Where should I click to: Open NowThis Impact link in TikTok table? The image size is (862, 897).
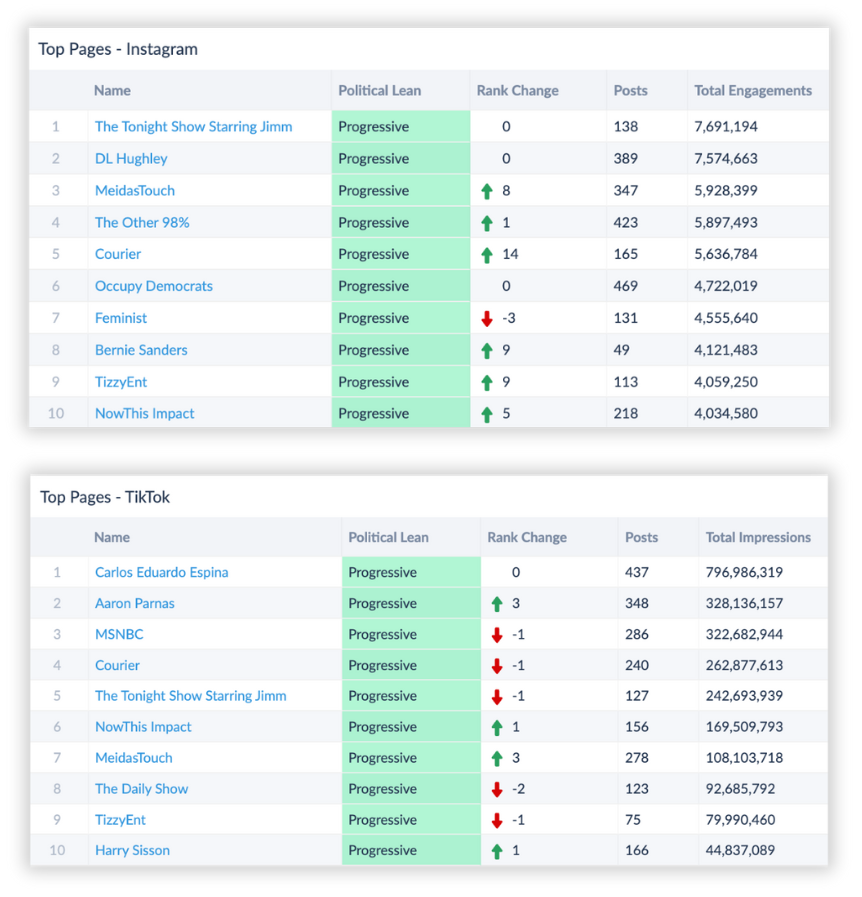(x=143, y=727)
